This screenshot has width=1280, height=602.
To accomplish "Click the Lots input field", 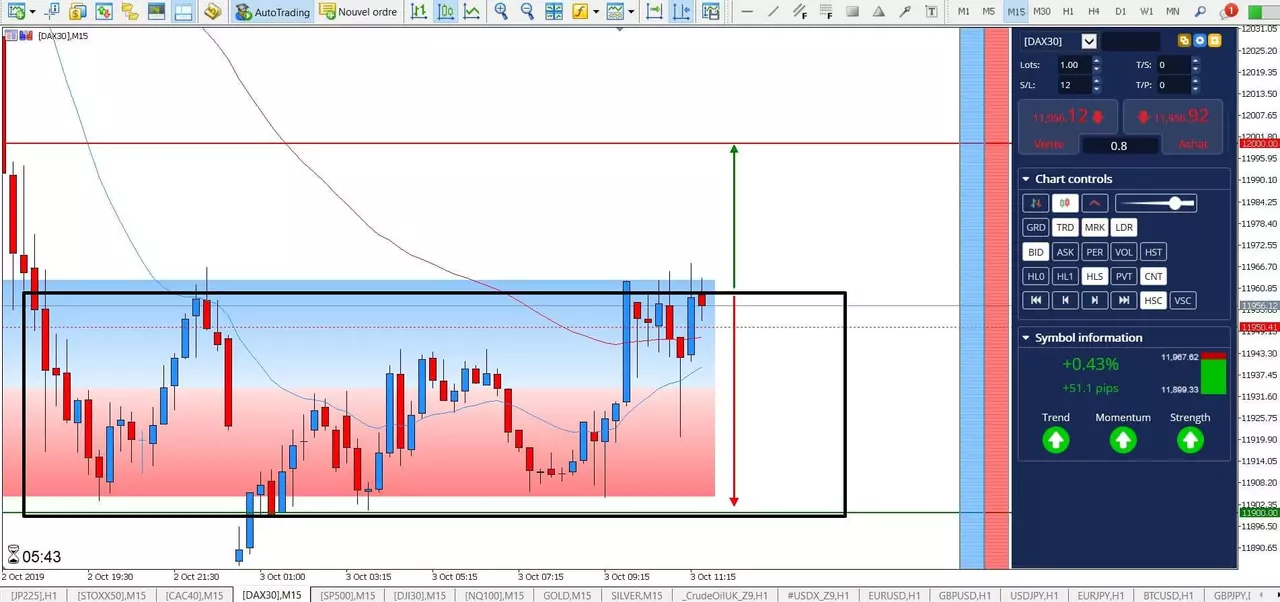I will [1073, 65].
